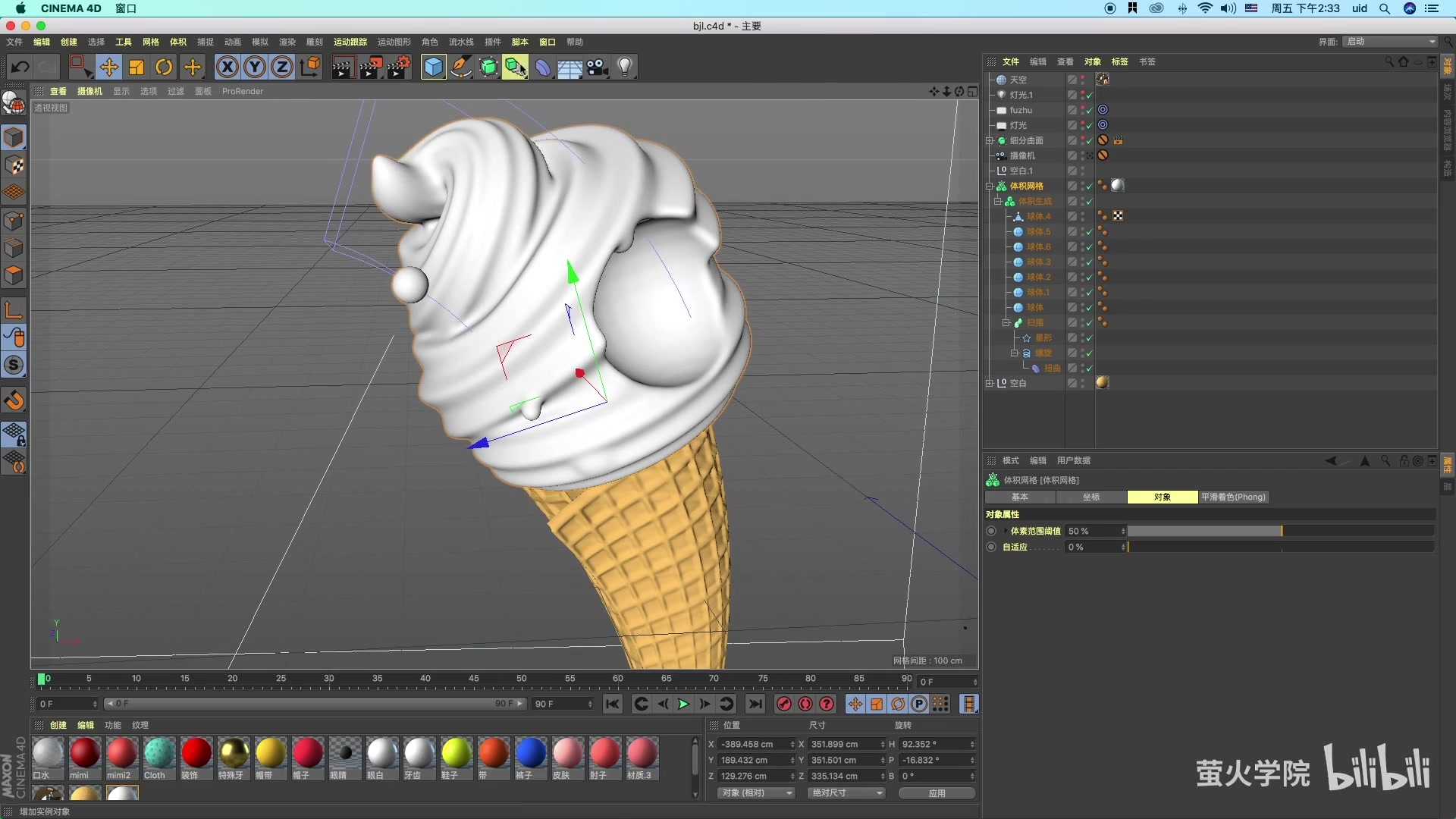Click the 自适应 animation radio dot
This screenshot has width=1456, height=819.
coord(991,547)
